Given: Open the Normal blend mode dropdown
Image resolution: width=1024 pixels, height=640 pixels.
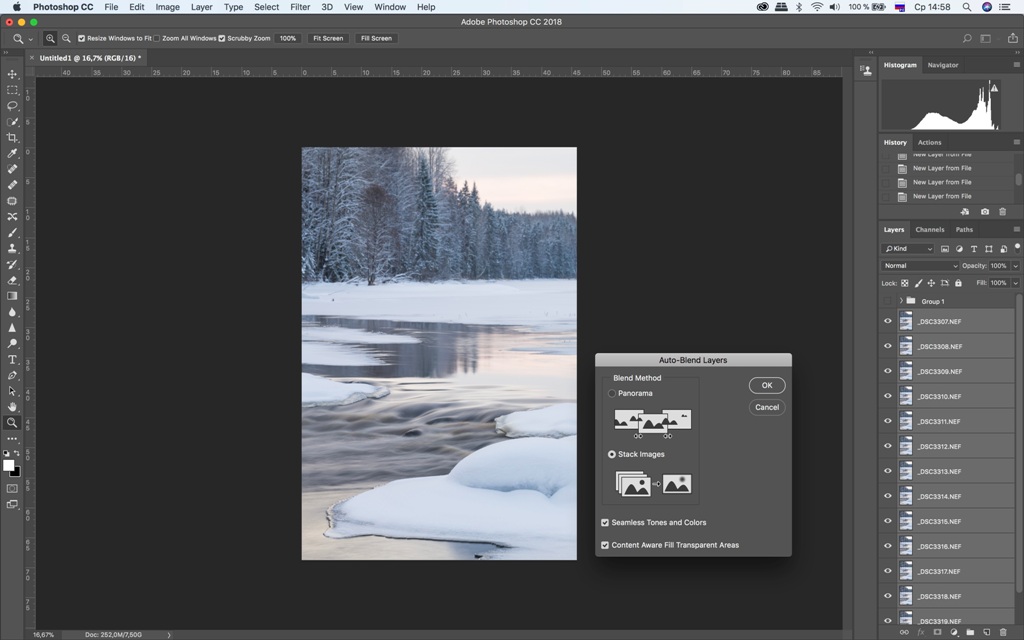Looking at the screenshot, I should (x=920, y=266).
